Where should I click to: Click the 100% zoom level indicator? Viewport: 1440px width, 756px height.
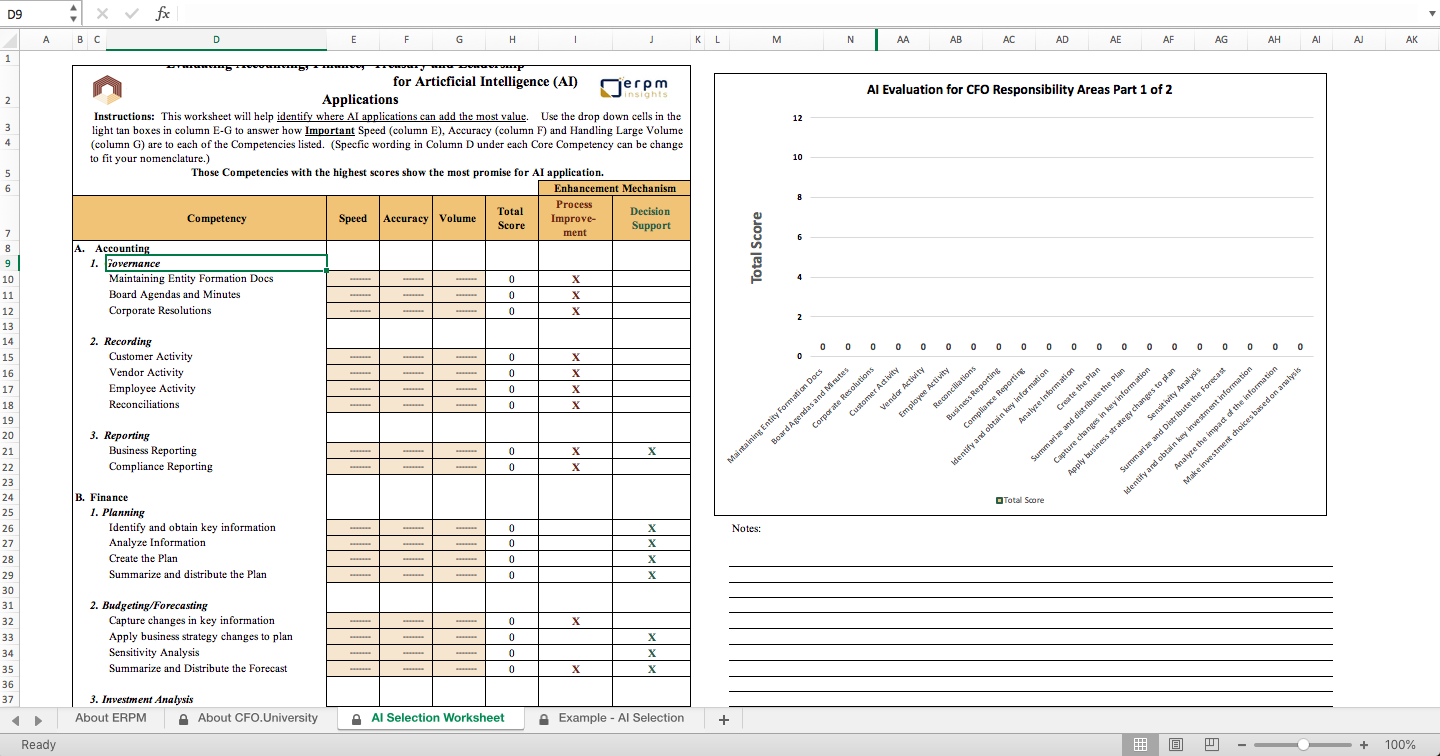point(1400,745)
